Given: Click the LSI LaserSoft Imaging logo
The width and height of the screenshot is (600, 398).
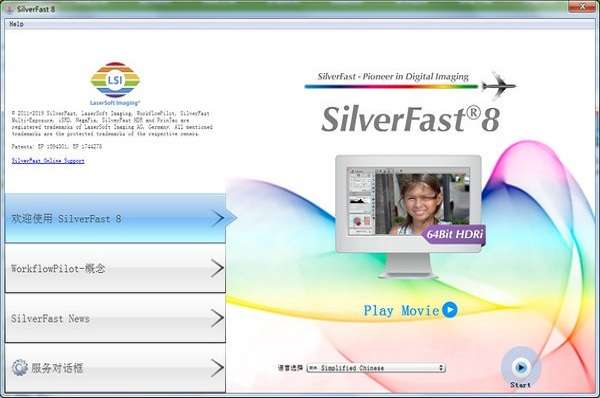Looking at the screenshot, I should tap(115, 84).
